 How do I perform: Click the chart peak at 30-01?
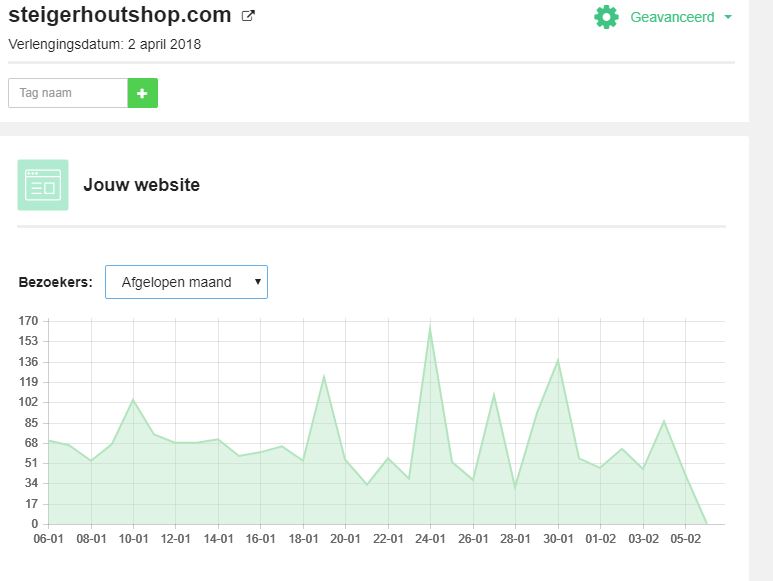coord(558,360)
